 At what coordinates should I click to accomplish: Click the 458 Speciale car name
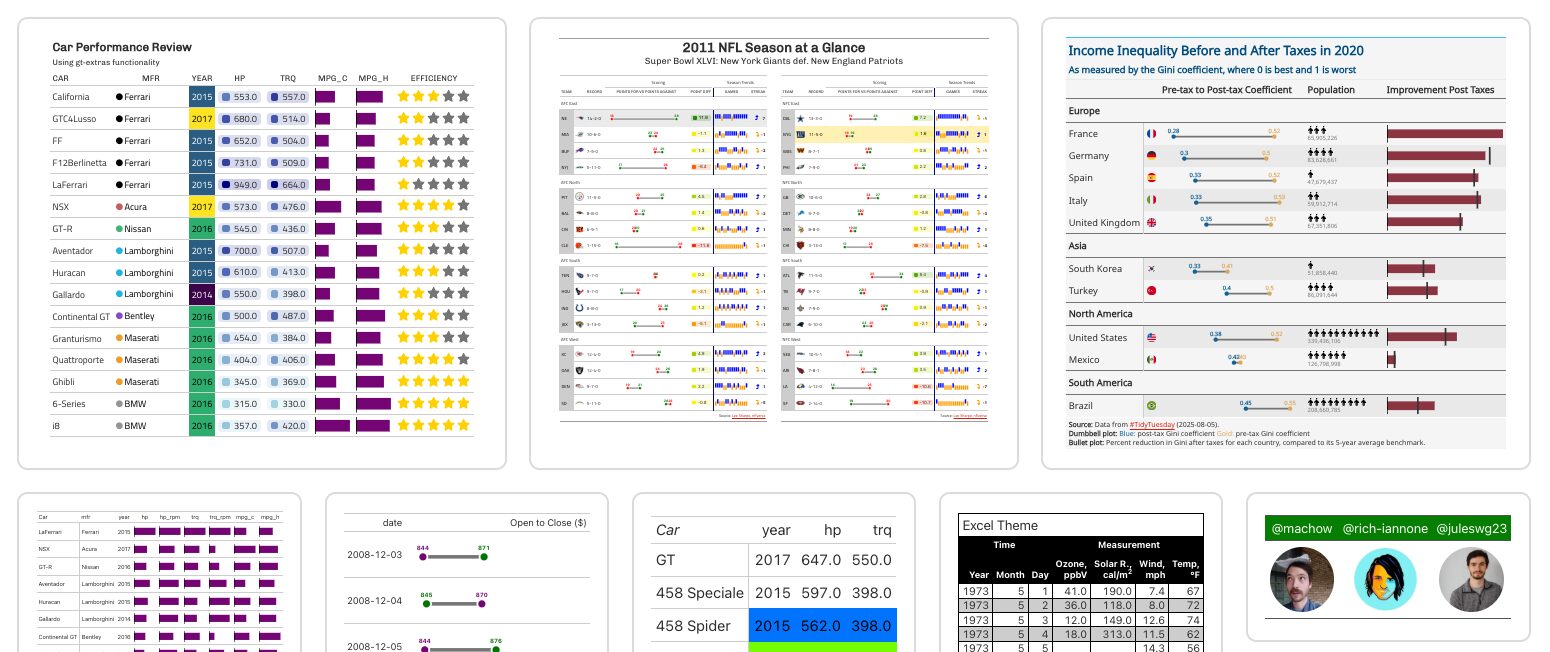(700, 593)
